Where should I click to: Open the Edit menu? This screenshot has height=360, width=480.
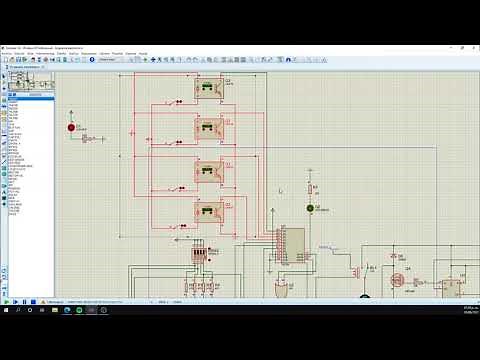pyautogui.click(x=19, y=53)
